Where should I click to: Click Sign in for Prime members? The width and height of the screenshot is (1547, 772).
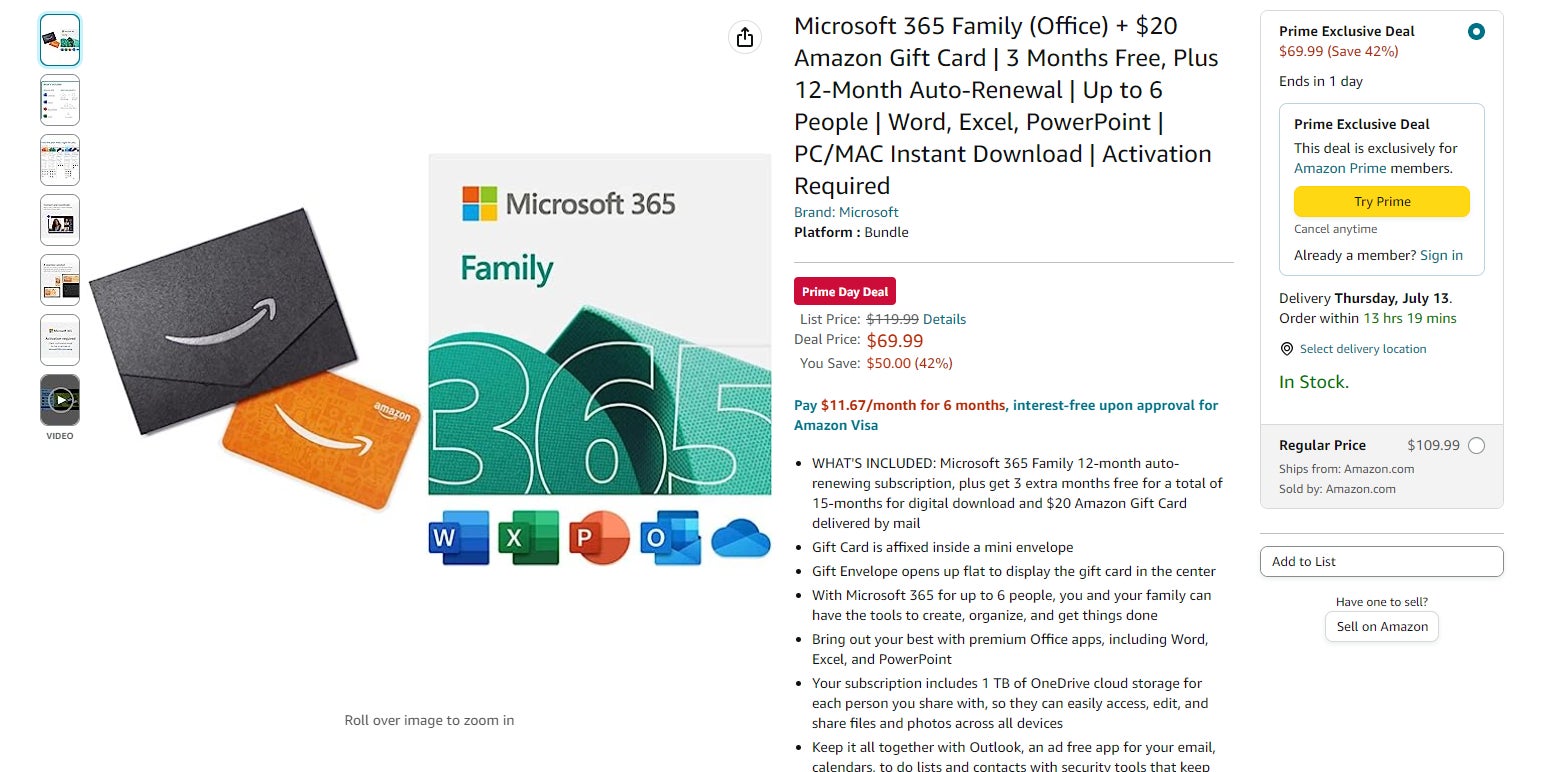click(x=1441, y=255)
